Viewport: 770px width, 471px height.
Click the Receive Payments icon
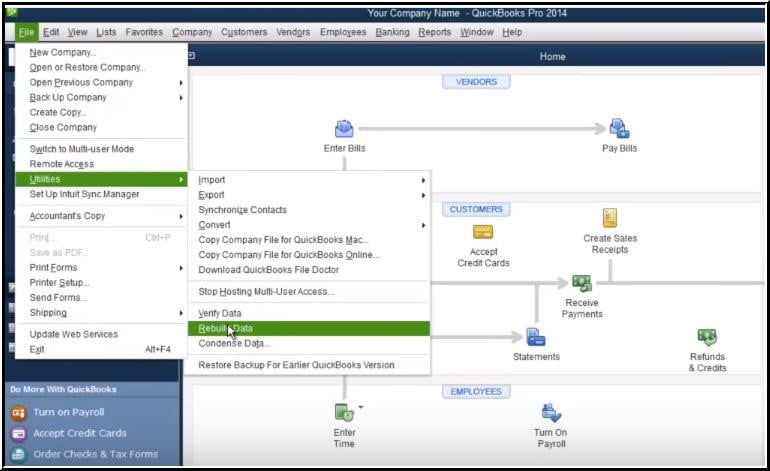(x=582, y=283)
